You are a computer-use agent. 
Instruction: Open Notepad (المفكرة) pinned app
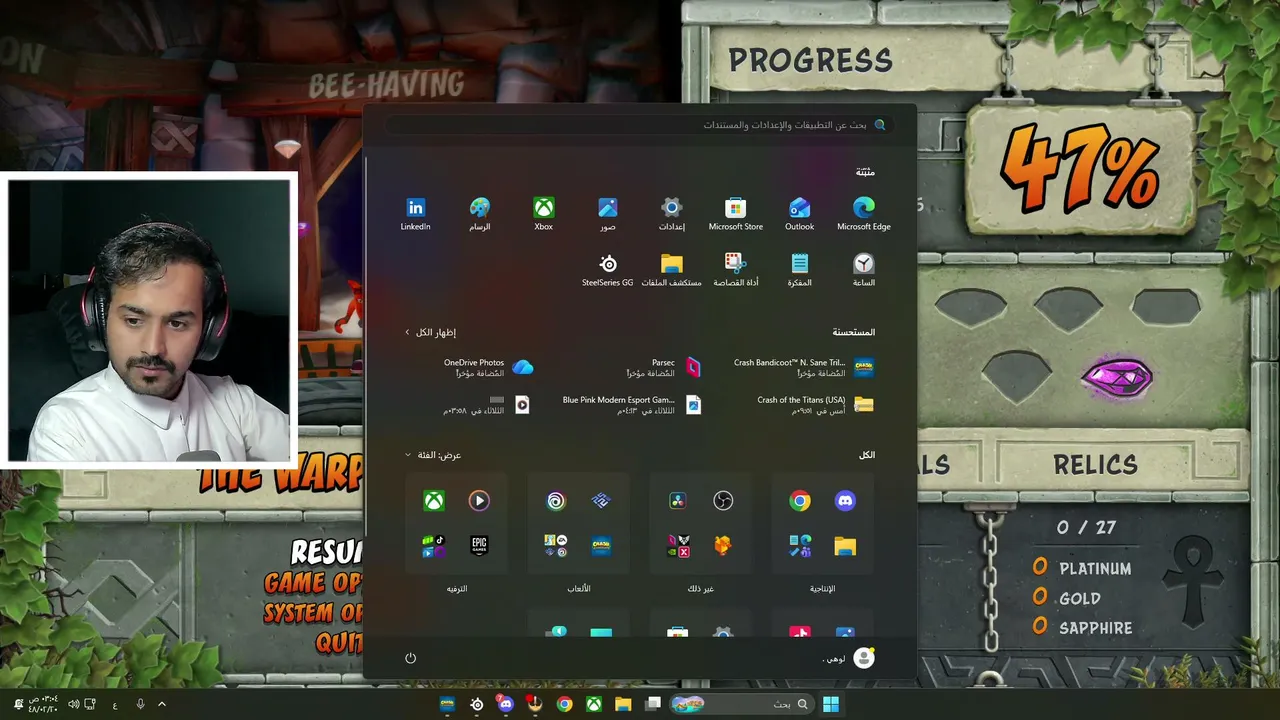pos(800,270)
